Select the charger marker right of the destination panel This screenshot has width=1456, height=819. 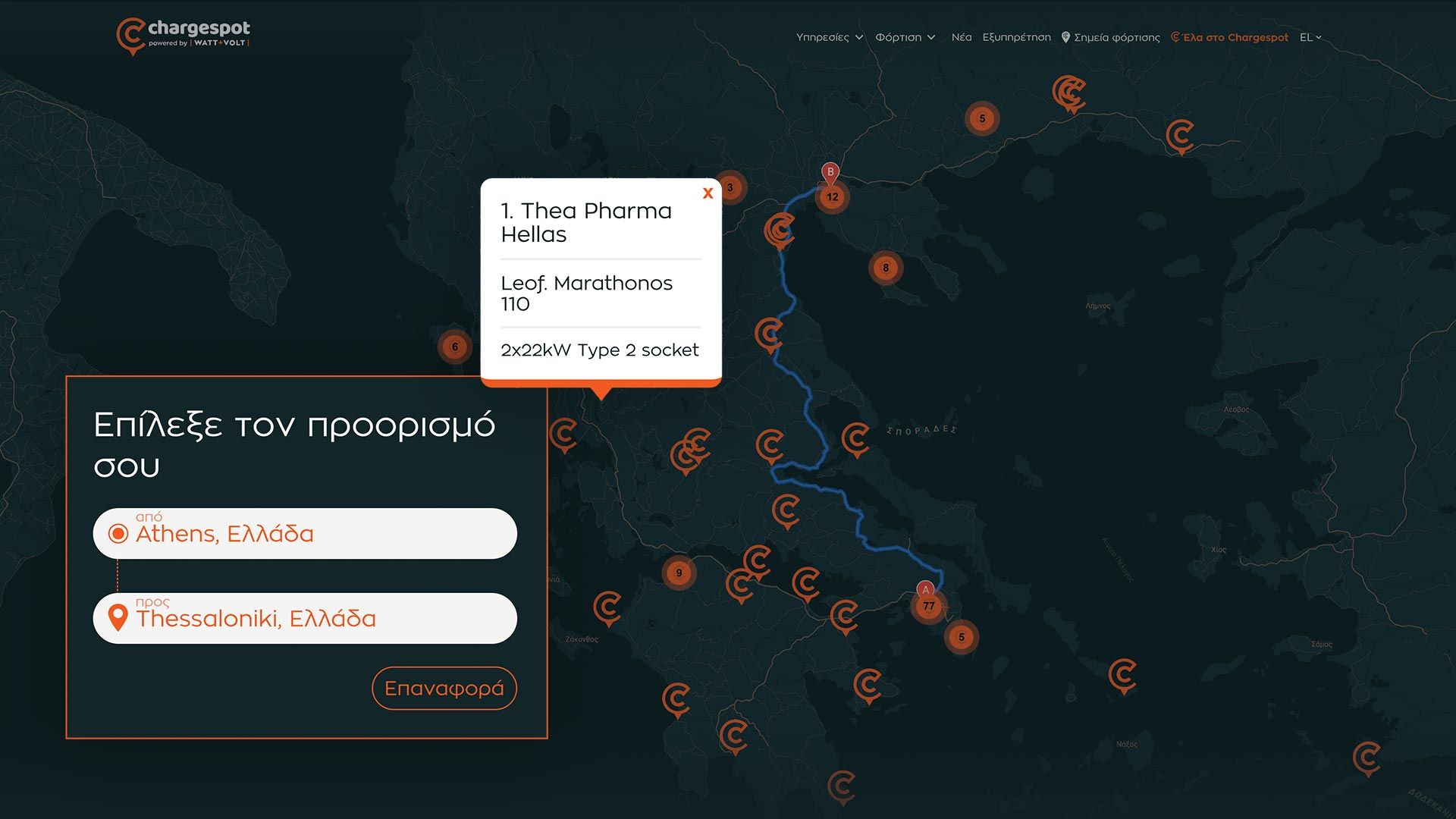(563, 435)
